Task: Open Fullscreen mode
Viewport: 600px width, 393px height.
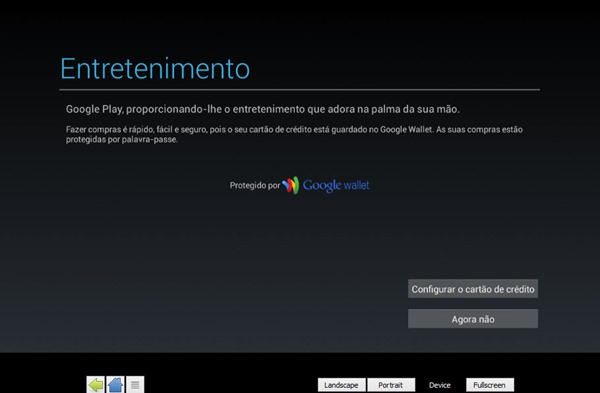Action: [x=490, y=385]
